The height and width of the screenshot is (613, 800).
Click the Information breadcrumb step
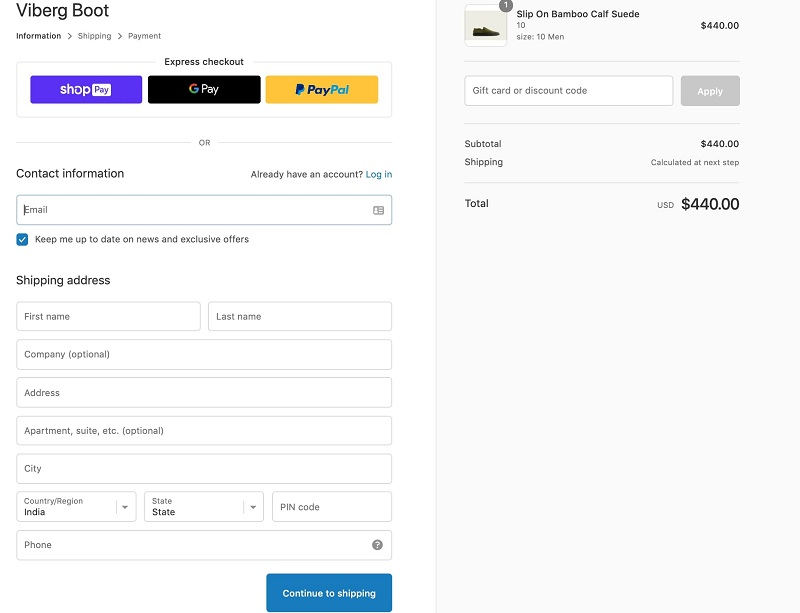(38, 36)
